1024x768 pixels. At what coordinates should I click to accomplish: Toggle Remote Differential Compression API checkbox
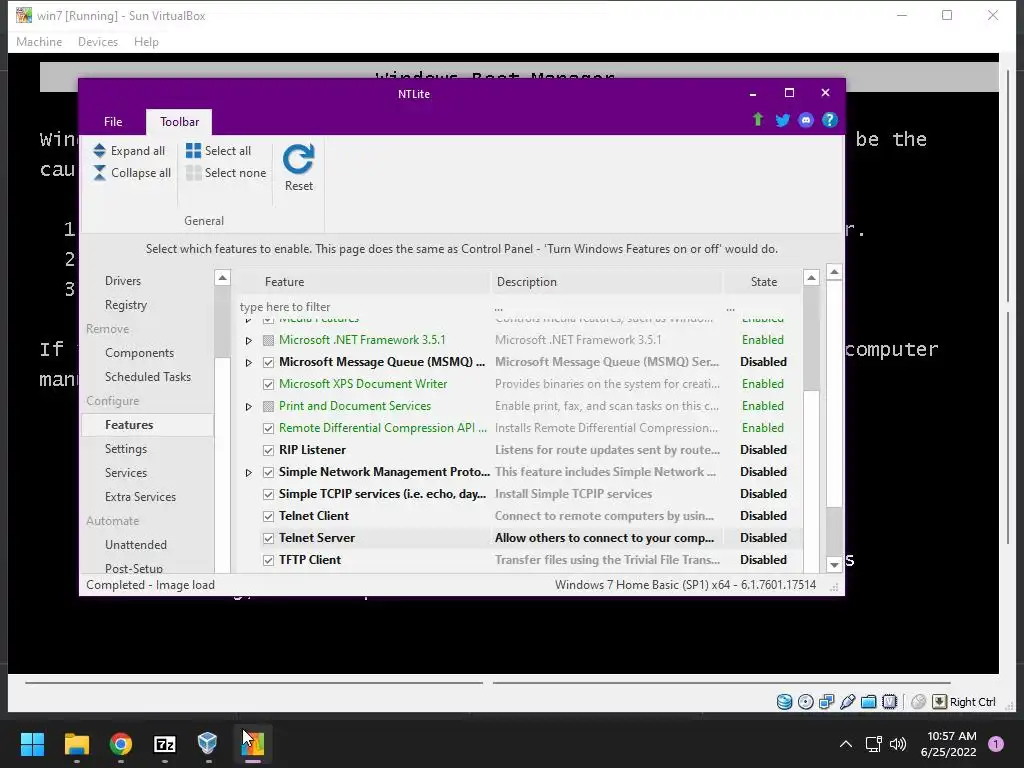click(268, 428)
